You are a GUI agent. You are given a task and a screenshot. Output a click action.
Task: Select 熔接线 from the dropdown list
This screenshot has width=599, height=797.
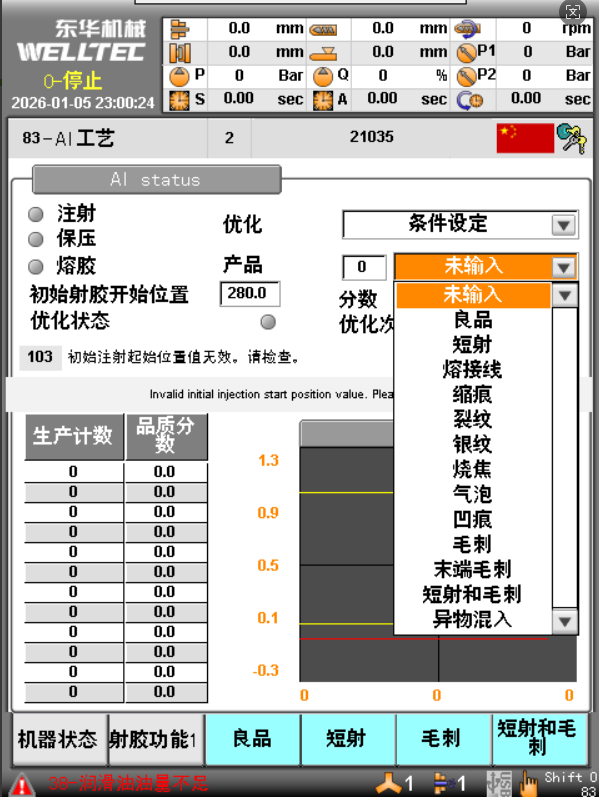(473, 370)
